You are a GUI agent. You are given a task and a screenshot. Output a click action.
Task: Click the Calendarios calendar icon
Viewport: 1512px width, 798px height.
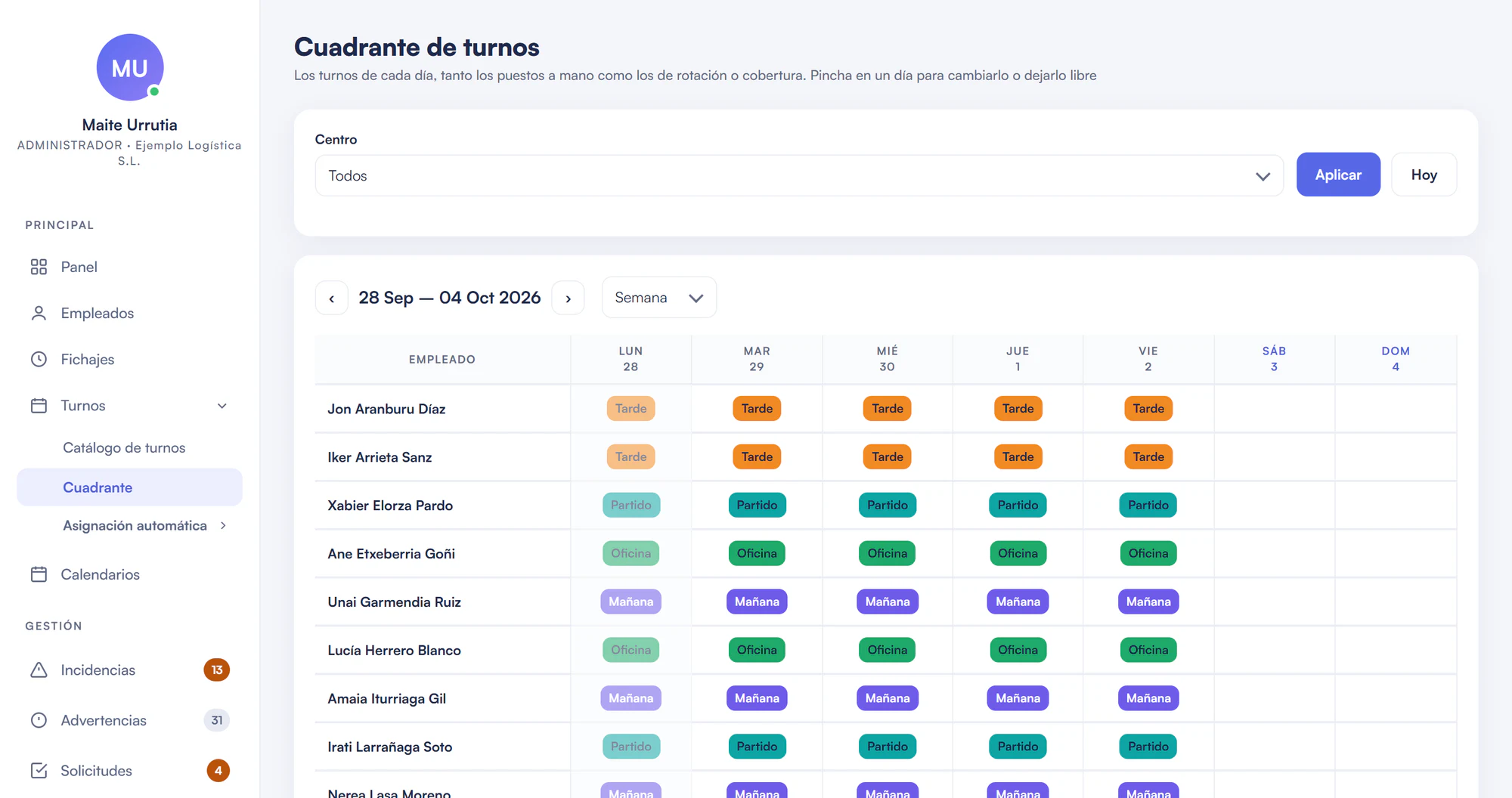pos(39,574)
